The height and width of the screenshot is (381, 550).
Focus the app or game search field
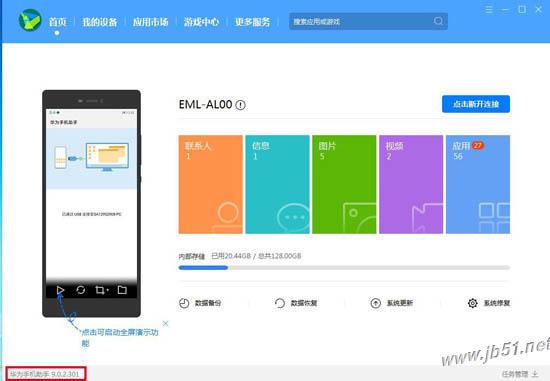coord(368,21)
